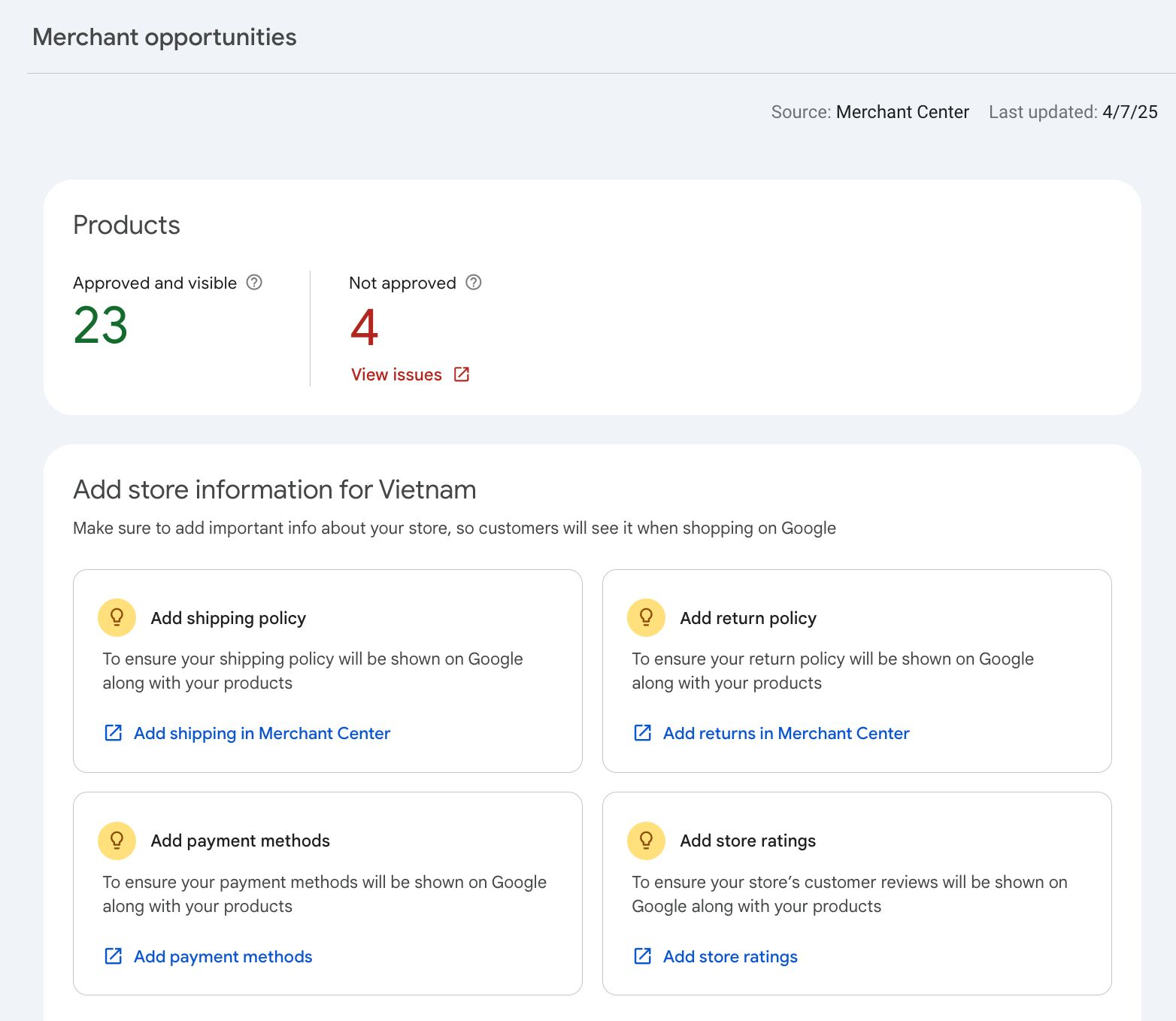Open Add payment methods
Viewport: 1176px width, 1021px height.
click(x=222, y=956)
